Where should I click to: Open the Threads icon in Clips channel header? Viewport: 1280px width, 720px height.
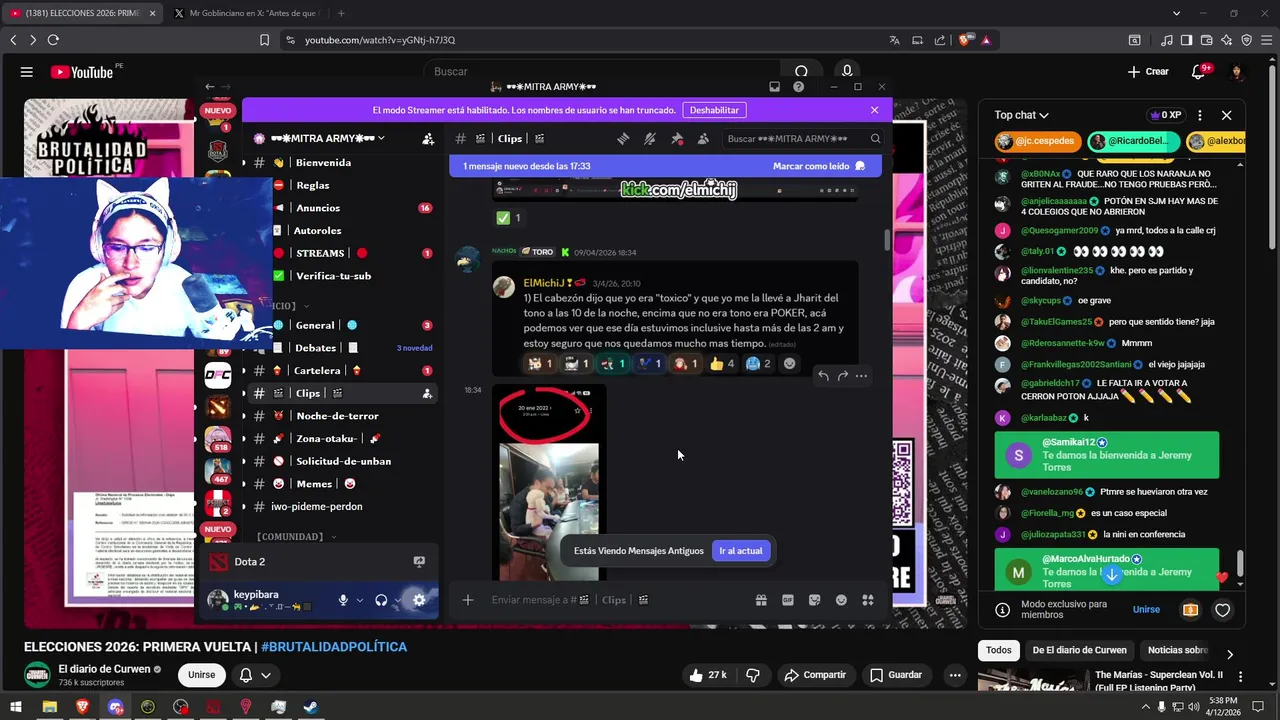(x=622, y=139)
